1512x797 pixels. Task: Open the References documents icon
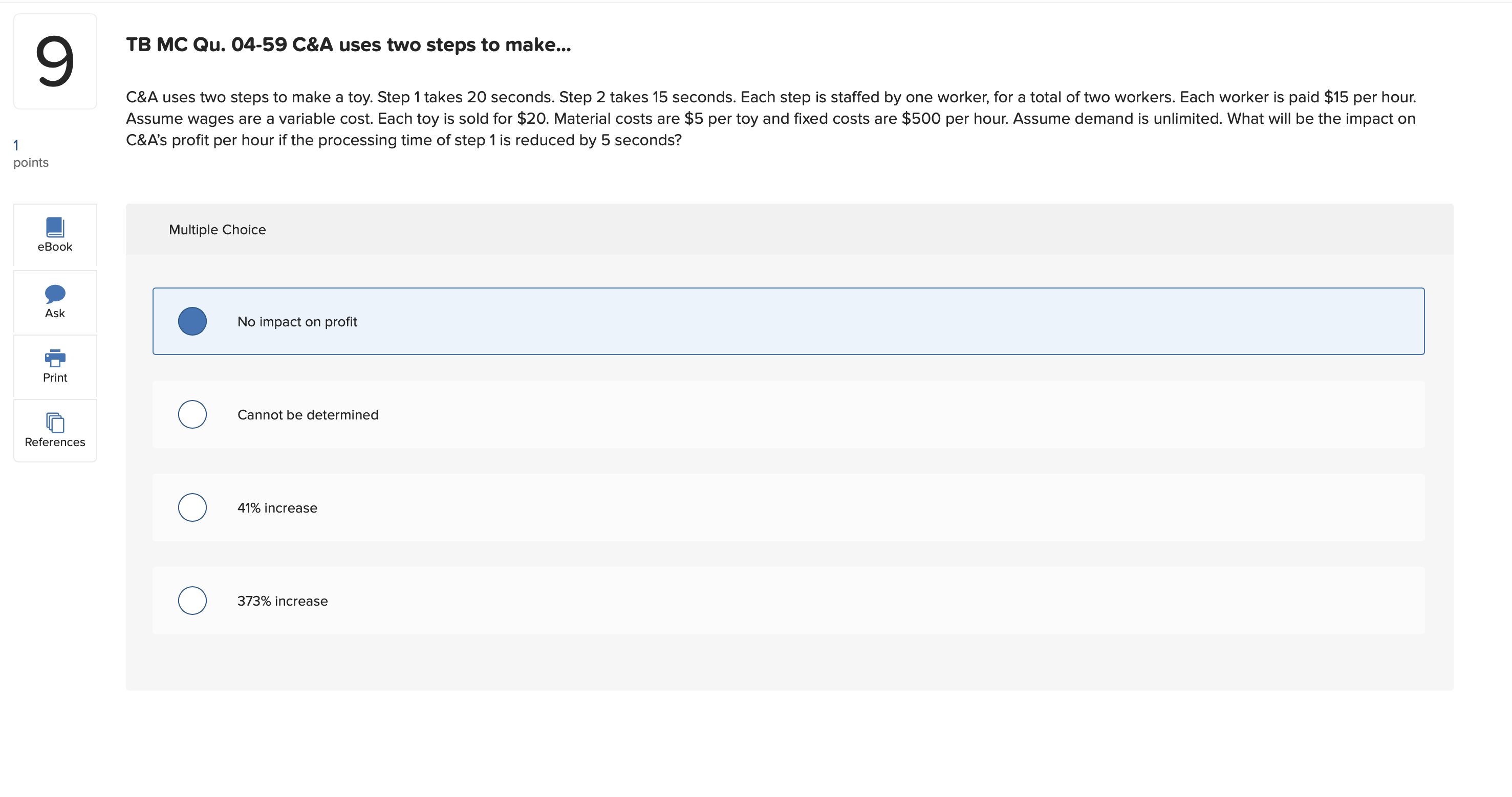[55, 422]
